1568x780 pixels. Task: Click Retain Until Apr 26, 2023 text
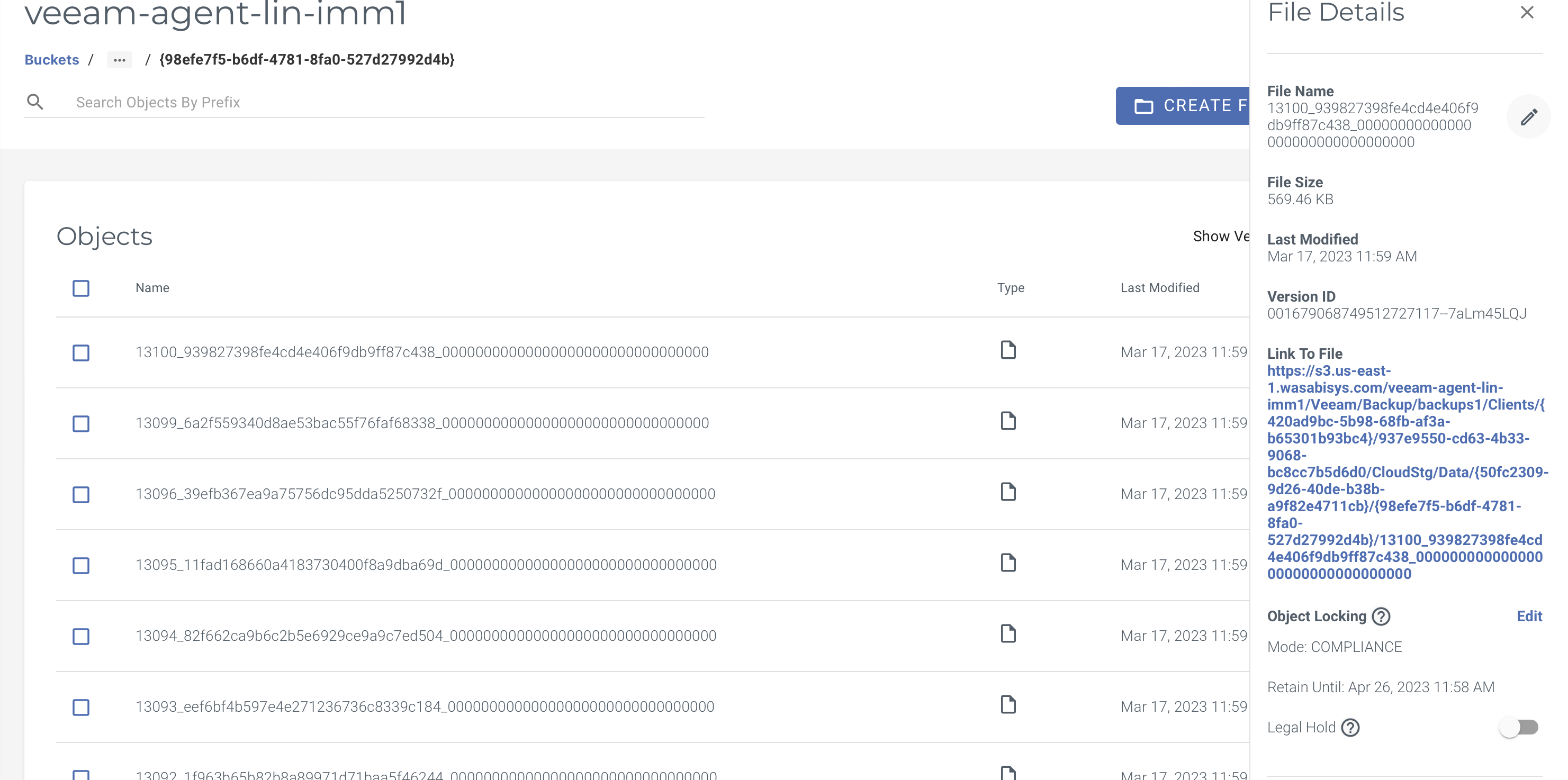(x=1381, y=687)
